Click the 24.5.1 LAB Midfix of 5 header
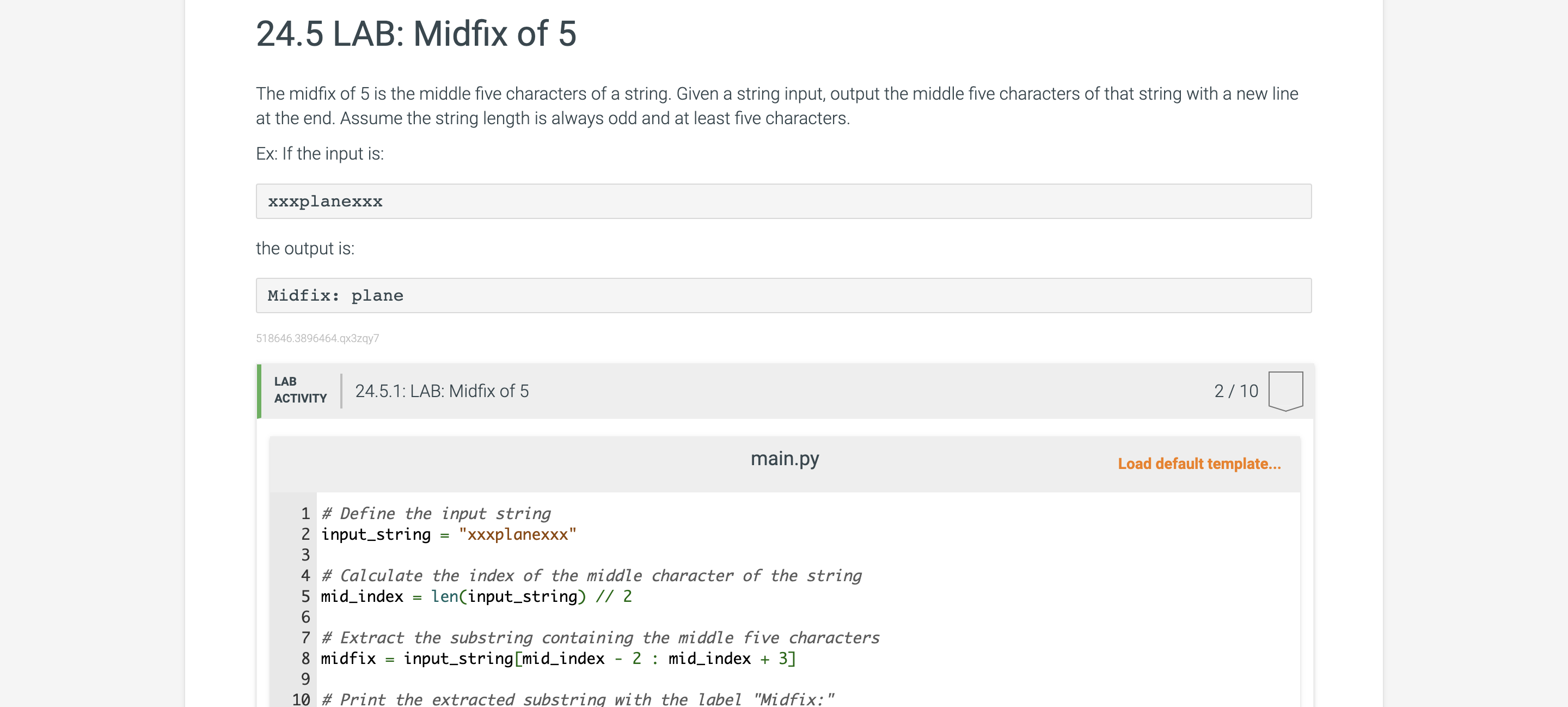This screenshot has height=707, width=1568. pyautogui.click(x=443, y=391)
